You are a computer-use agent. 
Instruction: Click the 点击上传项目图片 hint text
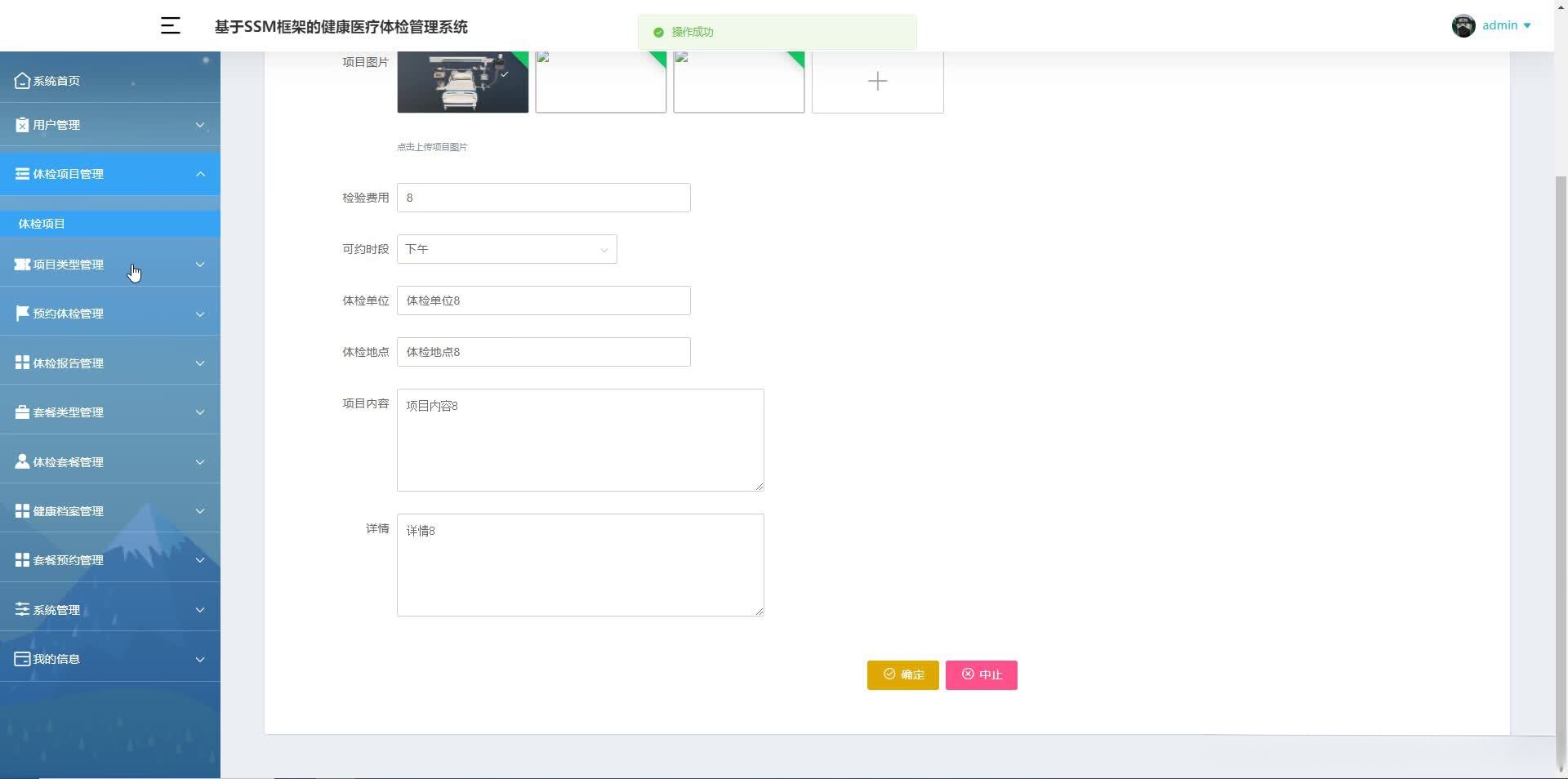pyautogui.click(x=432, y=147)
